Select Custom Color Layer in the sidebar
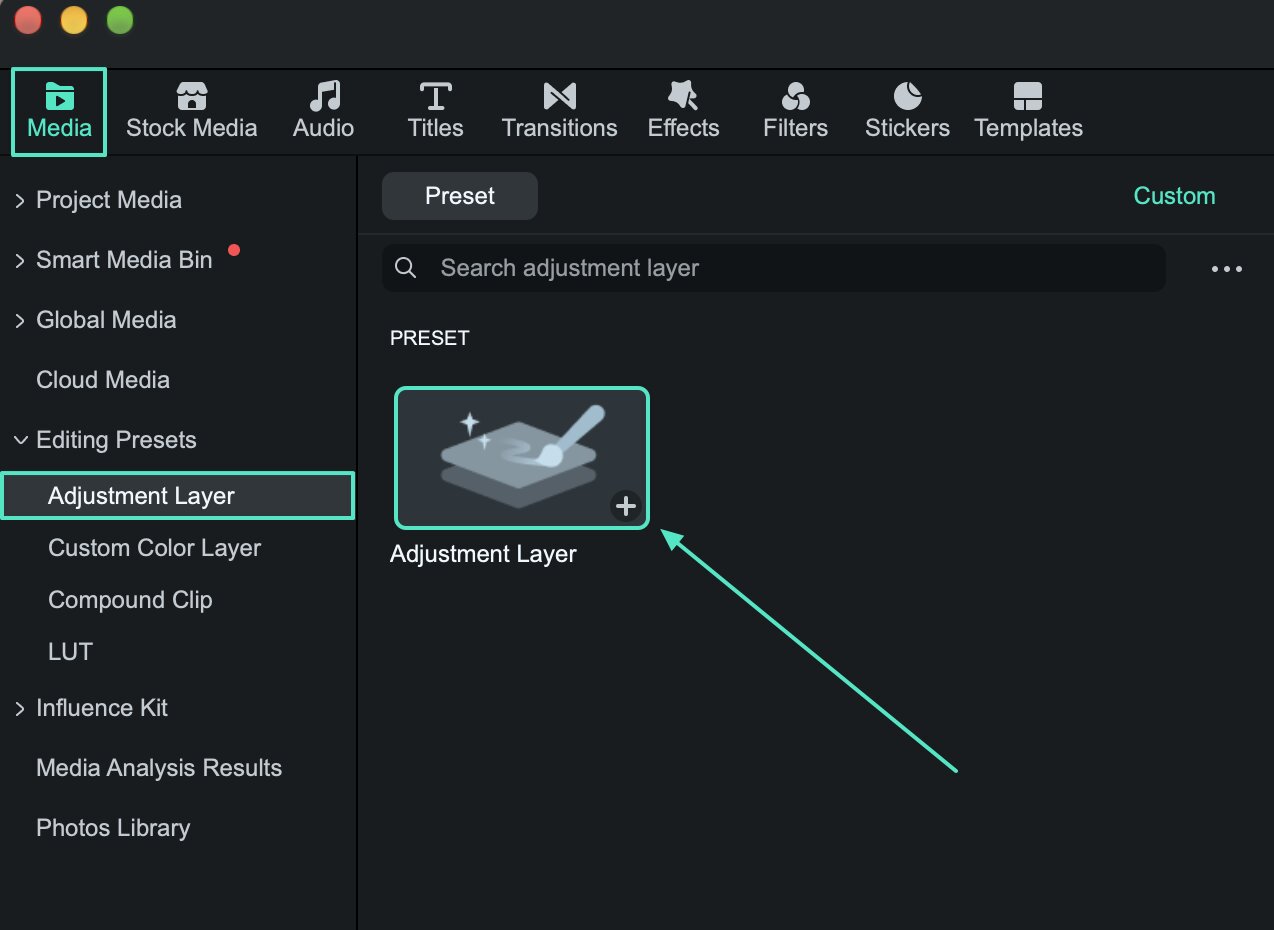This screenshot has height=930, width=1274. pos(154,548)
